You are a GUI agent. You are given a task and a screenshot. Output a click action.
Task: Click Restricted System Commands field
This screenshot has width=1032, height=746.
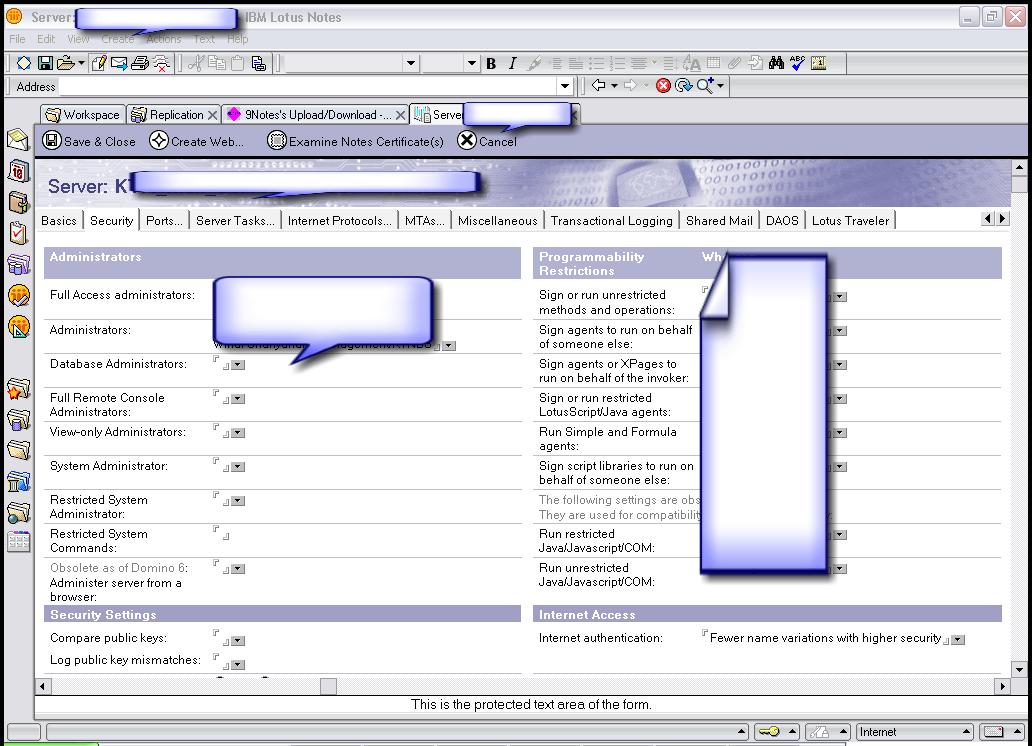point(221,532)
